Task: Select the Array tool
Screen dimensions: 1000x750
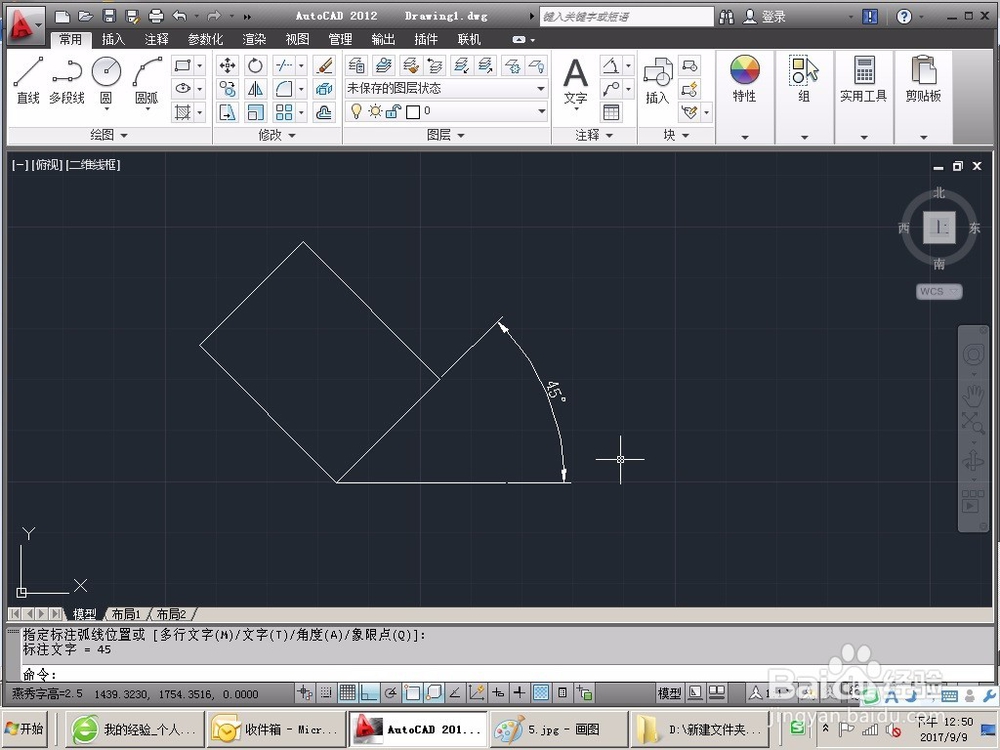Action: (284, 112)
